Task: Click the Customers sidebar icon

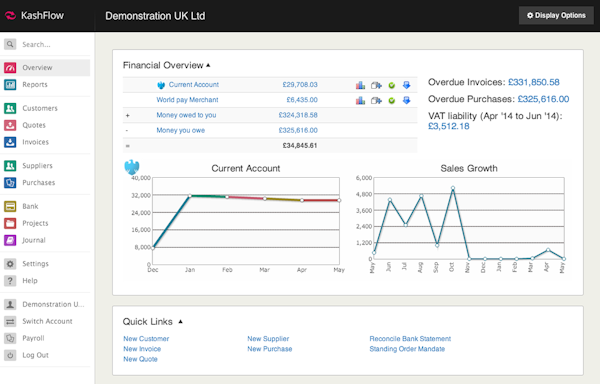Action: [x=10, y=108]
